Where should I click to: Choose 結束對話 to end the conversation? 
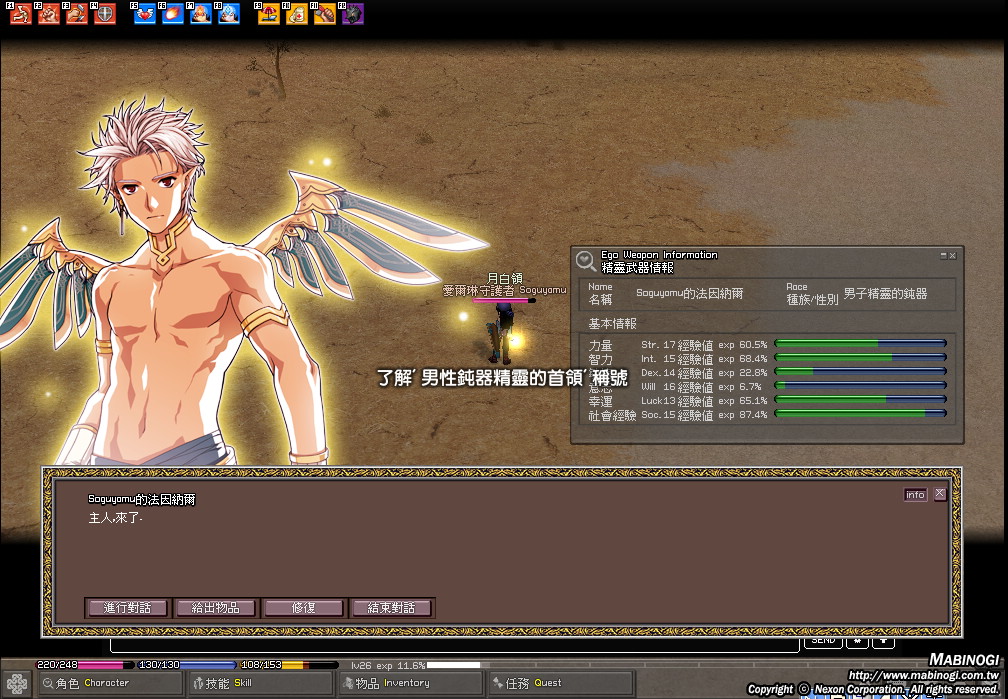tap(392, 608)
